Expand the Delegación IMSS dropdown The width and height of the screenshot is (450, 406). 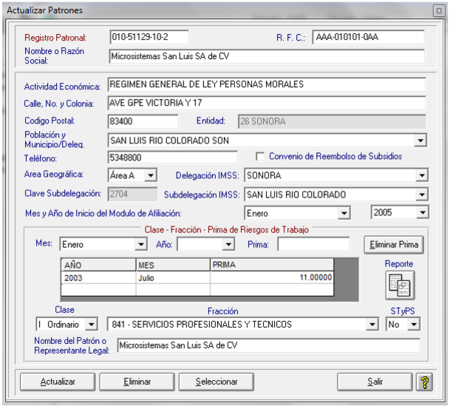pos(422,175)
